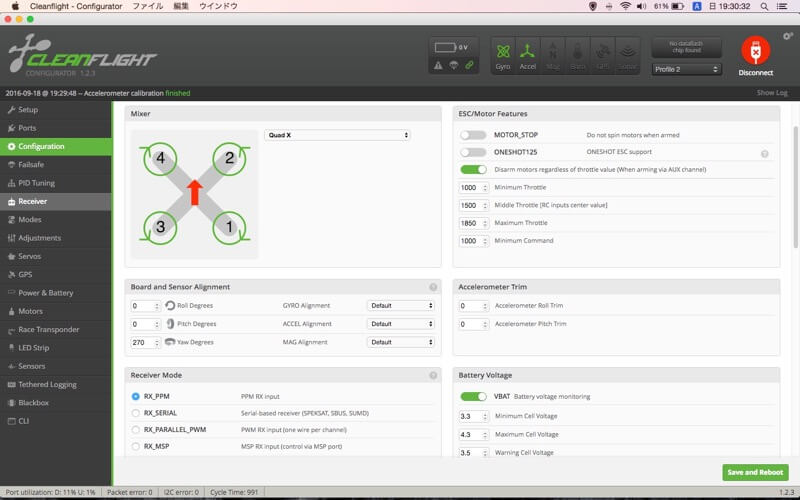Open the Setup tab
800x500 pixels.
56,110
